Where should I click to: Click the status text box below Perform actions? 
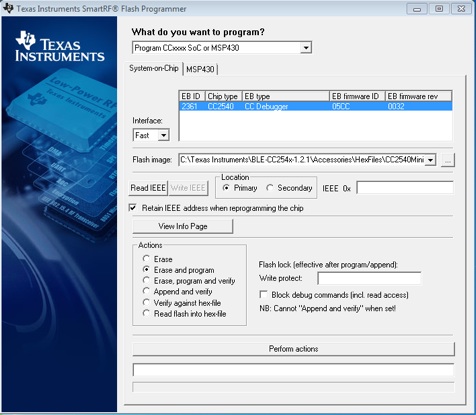293,370
